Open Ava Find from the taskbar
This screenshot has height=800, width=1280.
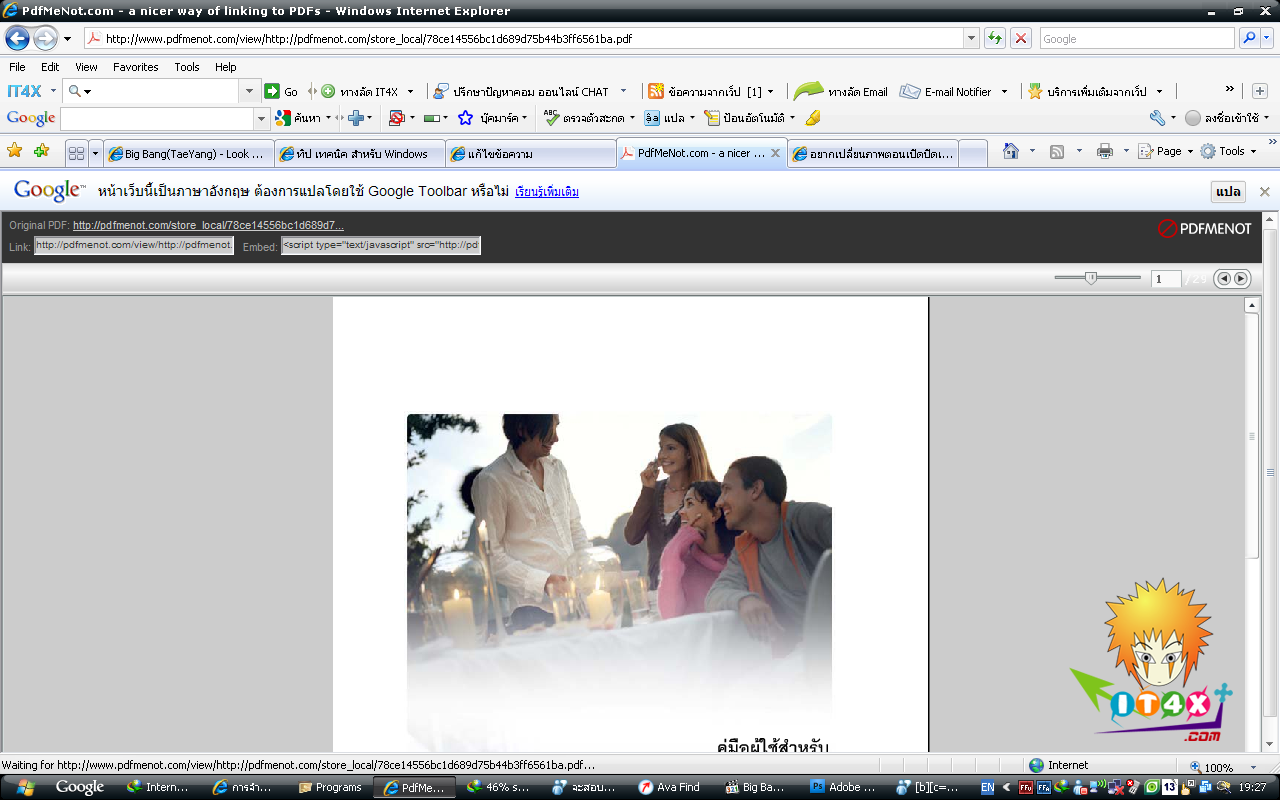pyautogui.click(x=669, y=787)
